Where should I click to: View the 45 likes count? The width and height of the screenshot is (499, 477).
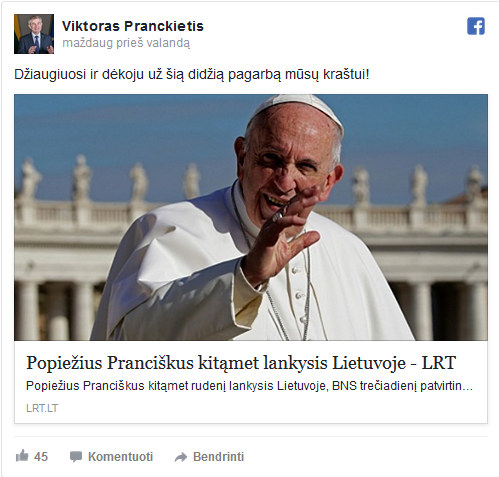[41, 456]
